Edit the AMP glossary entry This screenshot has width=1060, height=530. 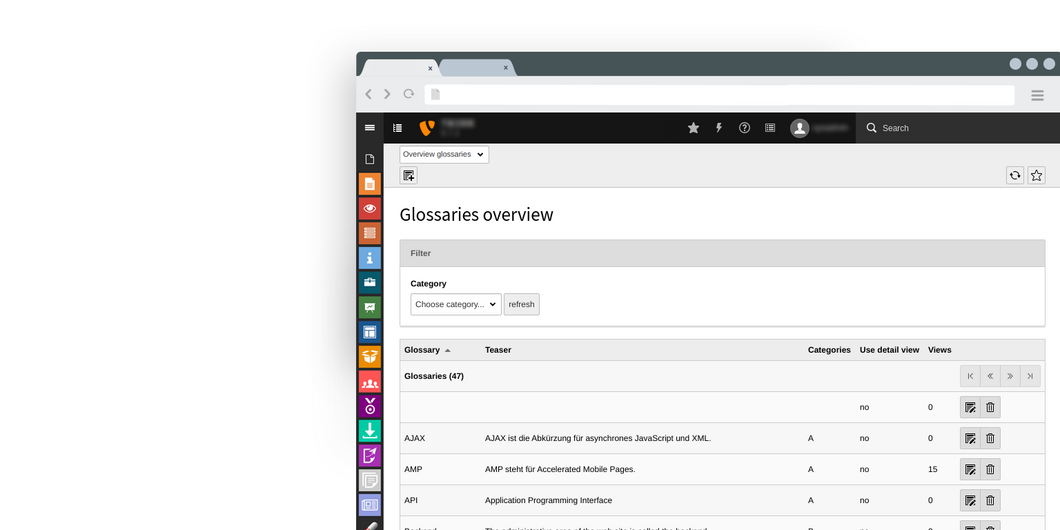970,469
